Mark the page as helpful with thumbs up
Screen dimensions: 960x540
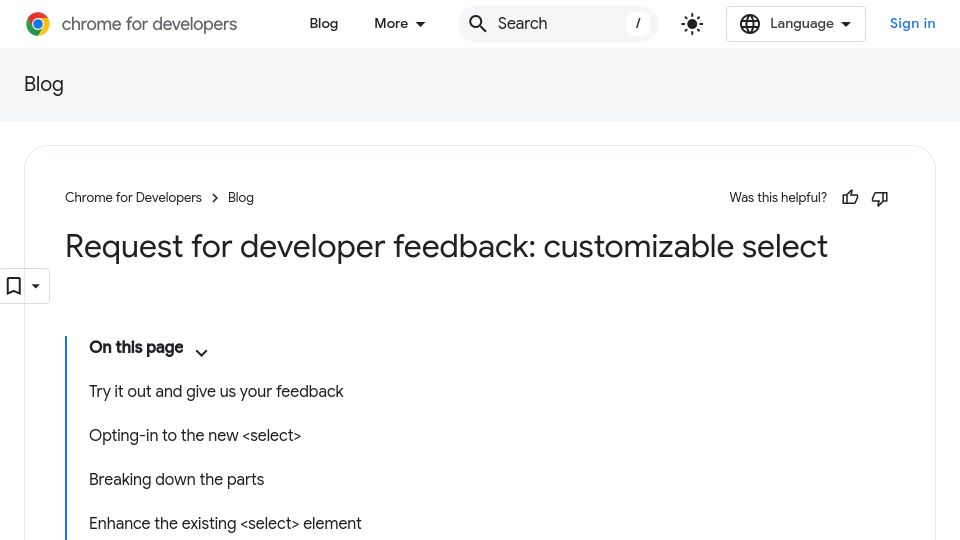click(x=850, y=198)
